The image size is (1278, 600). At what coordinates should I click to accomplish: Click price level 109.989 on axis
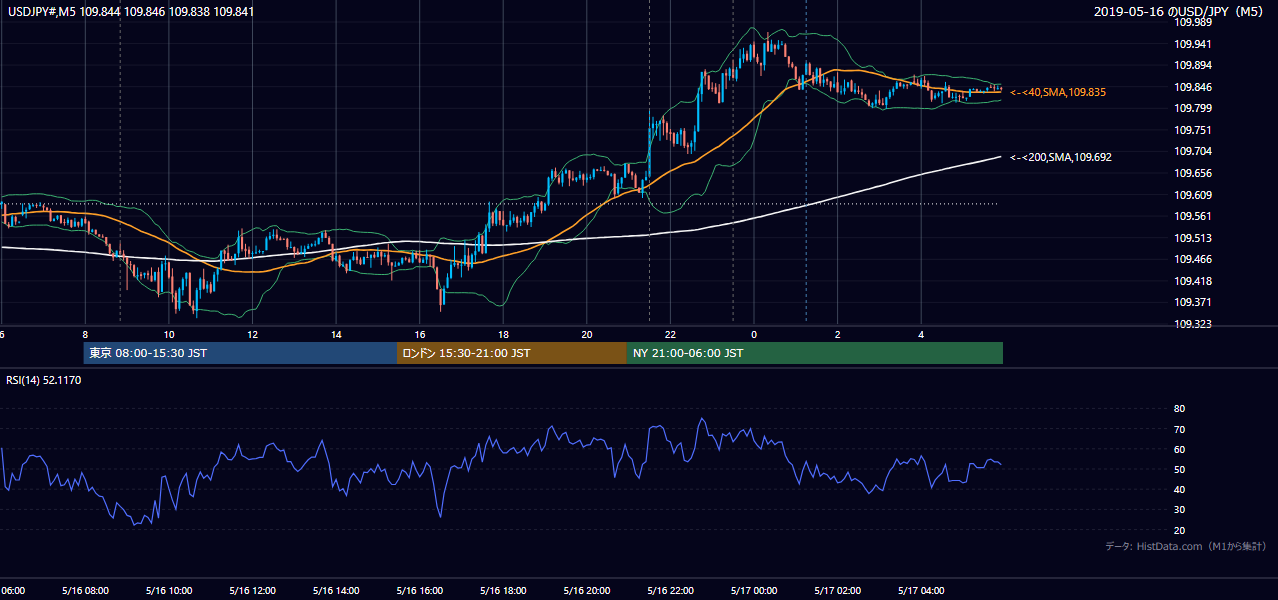pyautogui.click(x=1192, y=22)
